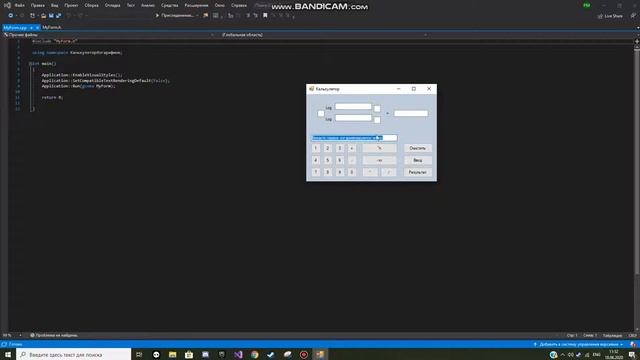Click the highlighted text box above the keypad
The width and height of the screenshot is (640, 360).
pos(354,138)
